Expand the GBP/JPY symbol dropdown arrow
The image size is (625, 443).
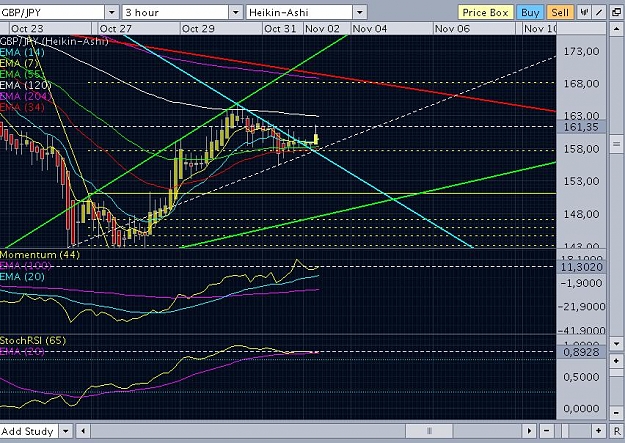tap(112, 12)
